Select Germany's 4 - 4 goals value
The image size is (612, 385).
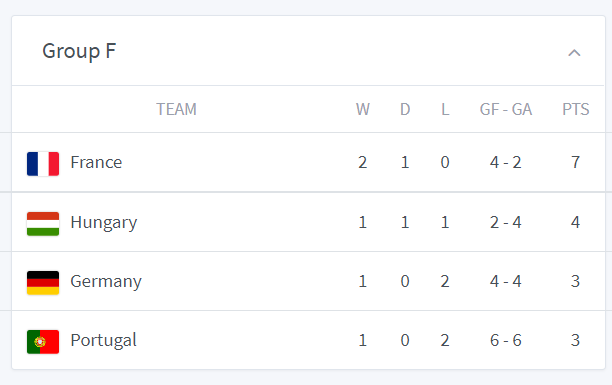click(x=506, y=282)
